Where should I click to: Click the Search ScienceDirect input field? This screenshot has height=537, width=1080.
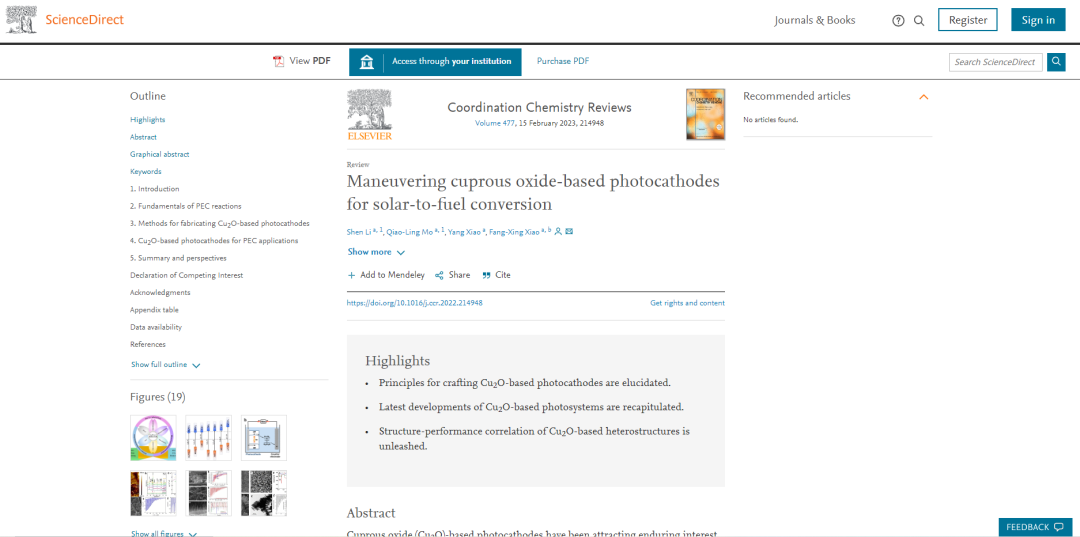995,62
